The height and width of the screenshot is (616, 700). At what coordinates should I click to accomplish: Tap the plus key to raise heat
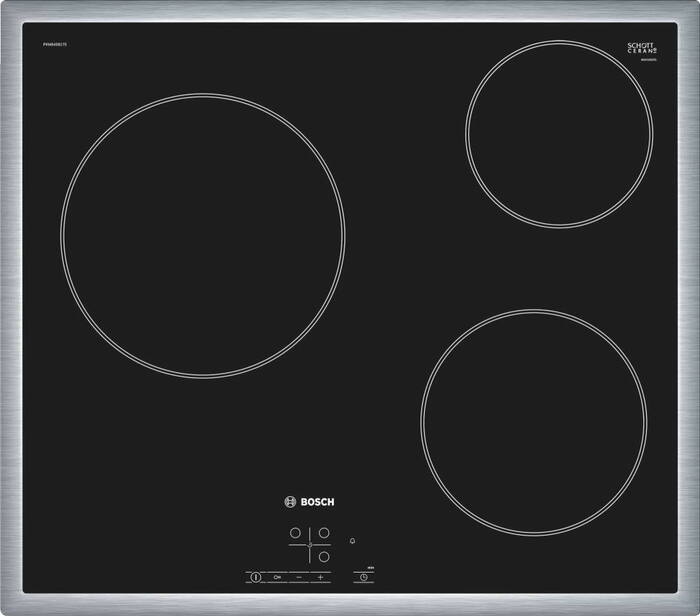(x=321, y=578)
